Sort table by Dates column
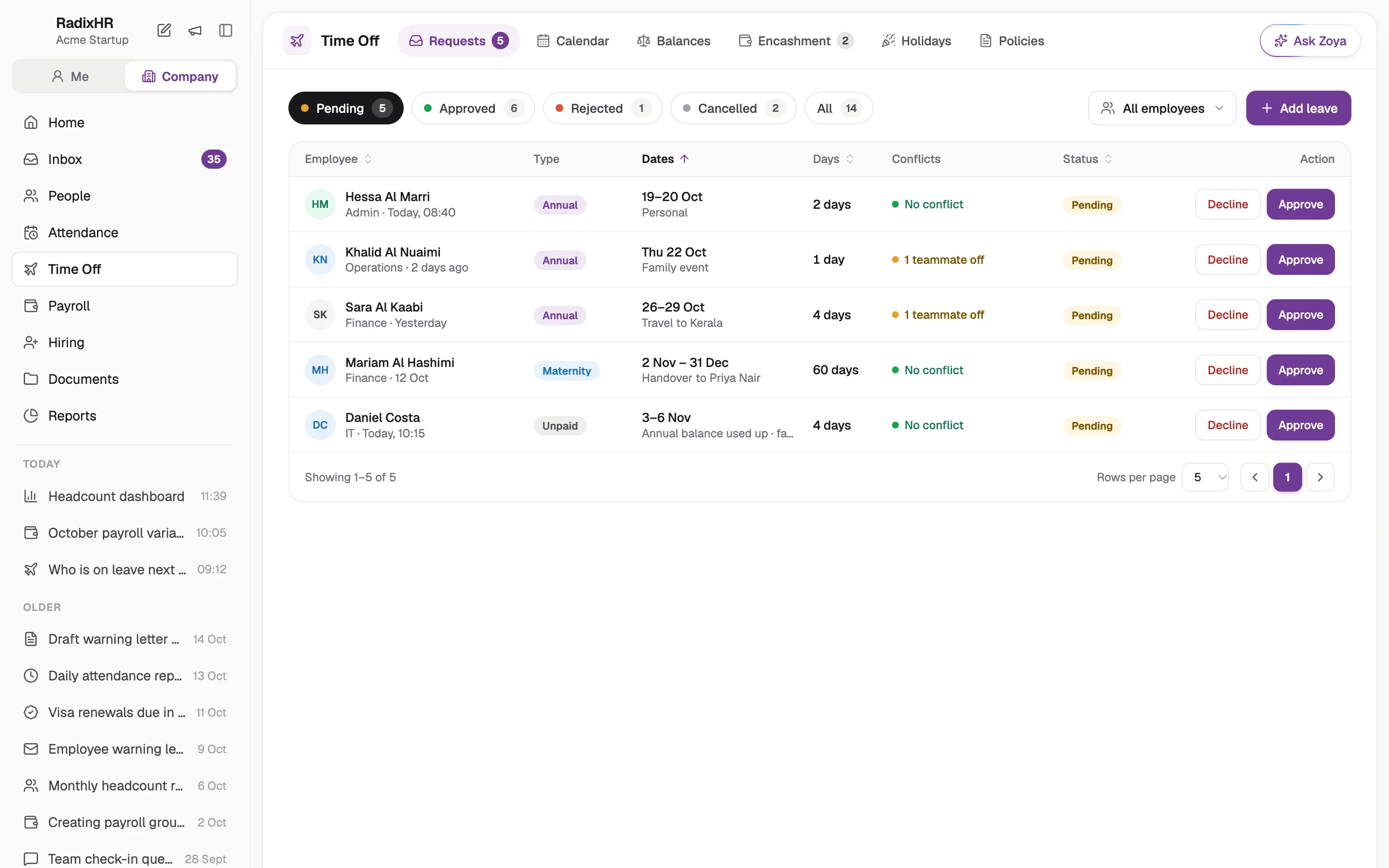Screen dimensions: 1389x868 (x=665, y=159)
